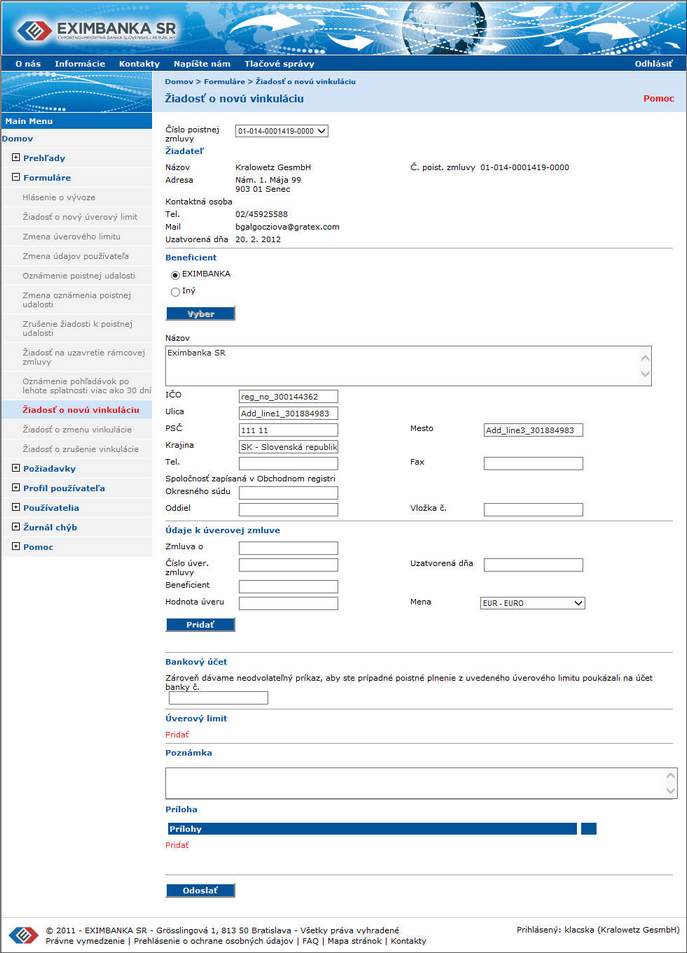Click the Ulica input field
Viewport: 687px width, 953px height.
288,413
